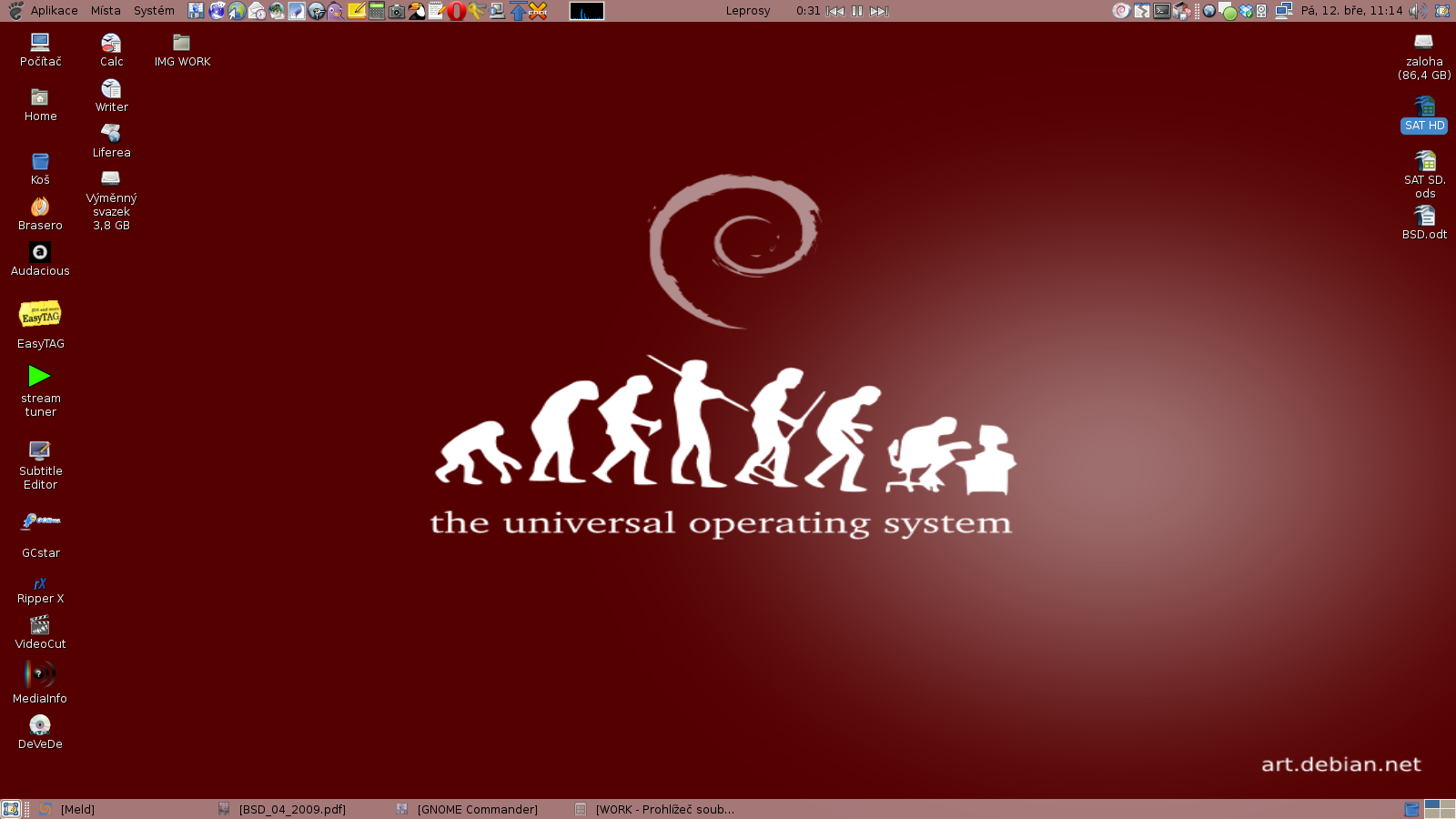This screenshot has width=1456, height=819.
Task: Launch the Evolution mail launcher with clock
Action: pos(257,11)
